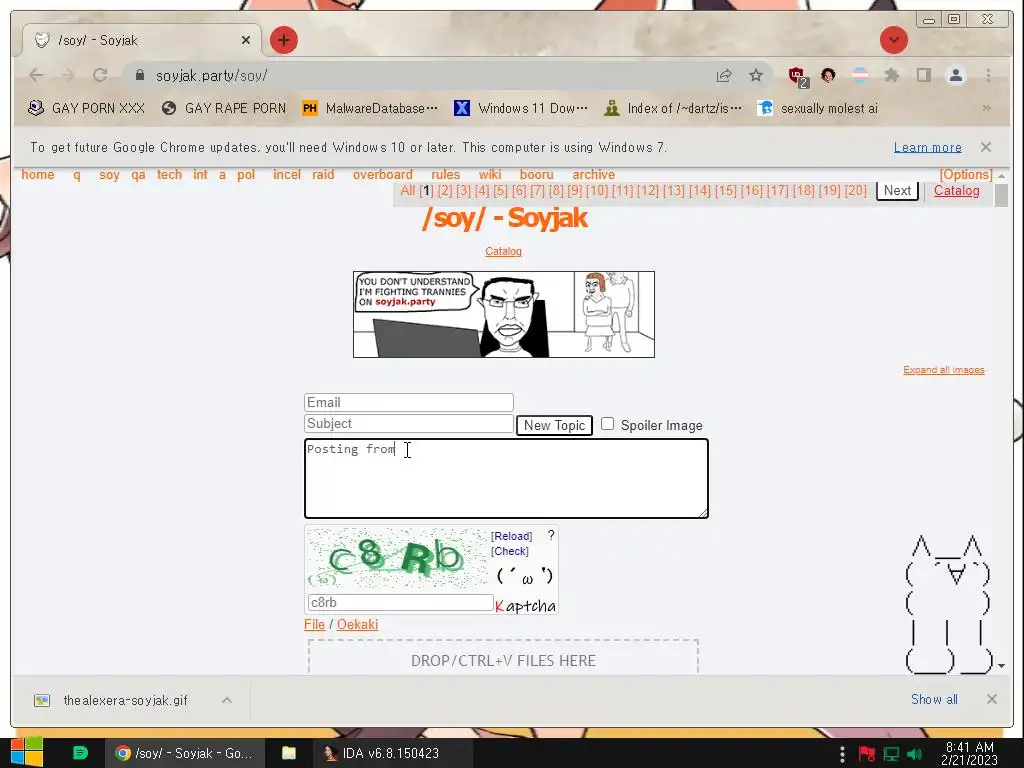
Task: Jump to page [10]
Action: point(596,191)
